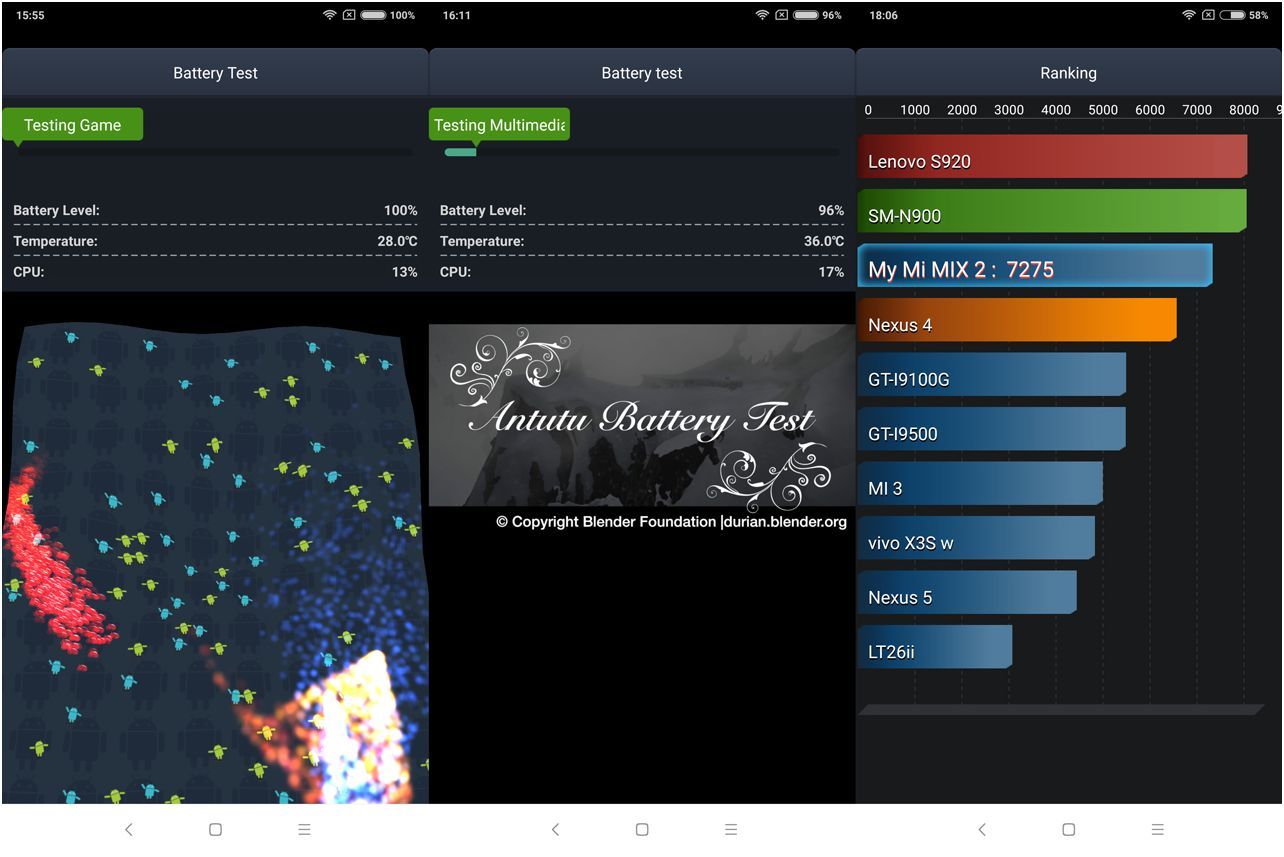Open the recents menu icon on the Ranking screen
The image size is (1284, 857).
pos(1157,829)
